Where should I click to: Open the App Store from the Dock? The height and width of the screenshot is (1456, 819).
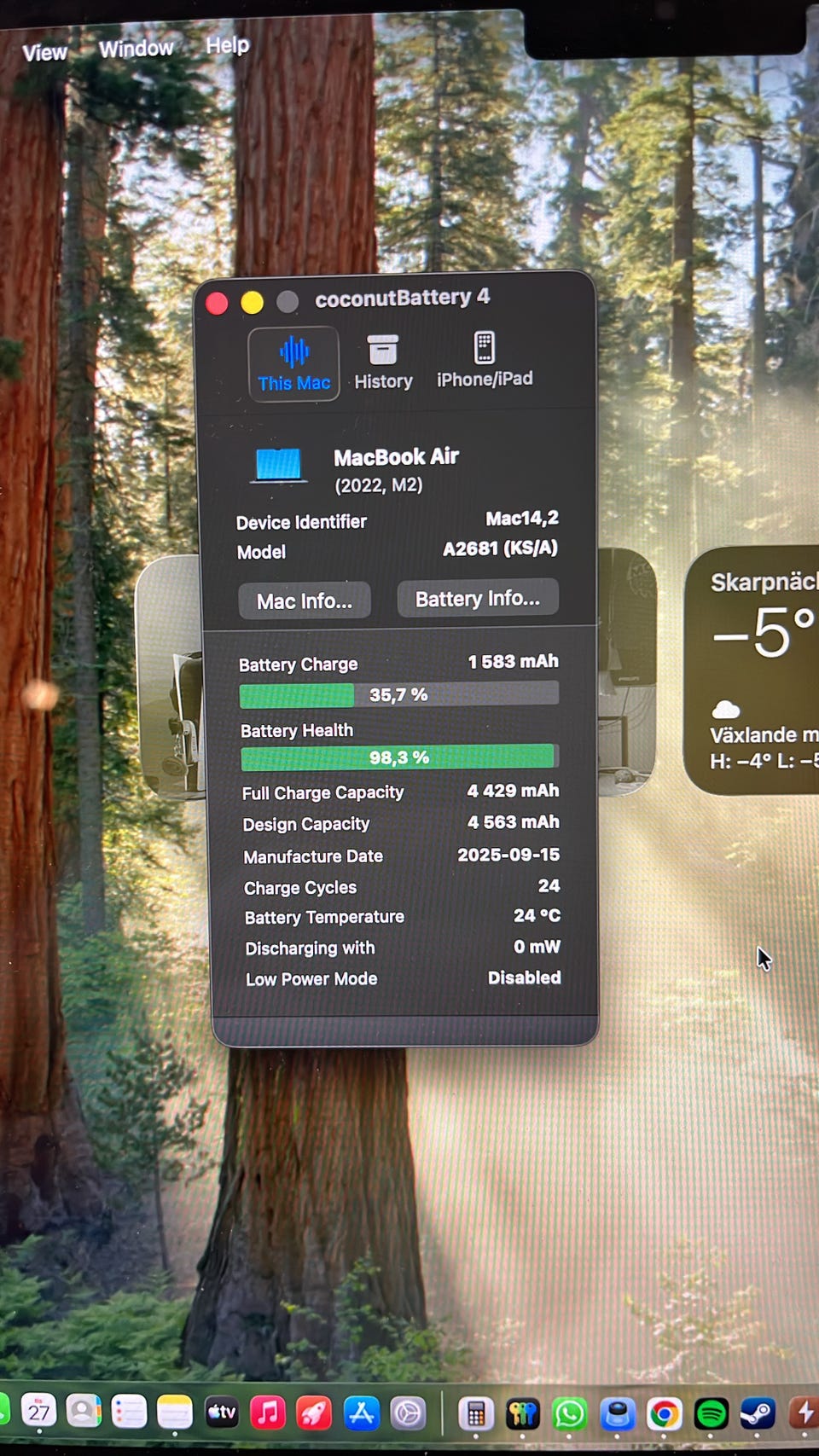(x=361, y=1413)
